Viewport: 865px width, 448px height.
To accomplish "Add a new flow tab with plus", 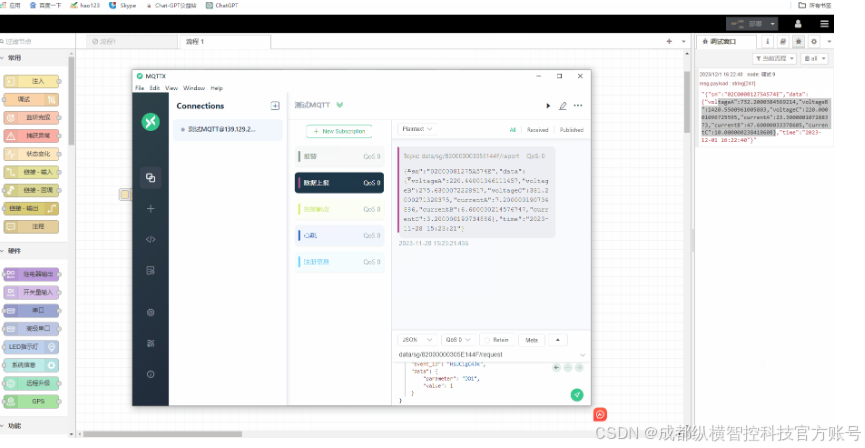I will click(x=669, y=41).
